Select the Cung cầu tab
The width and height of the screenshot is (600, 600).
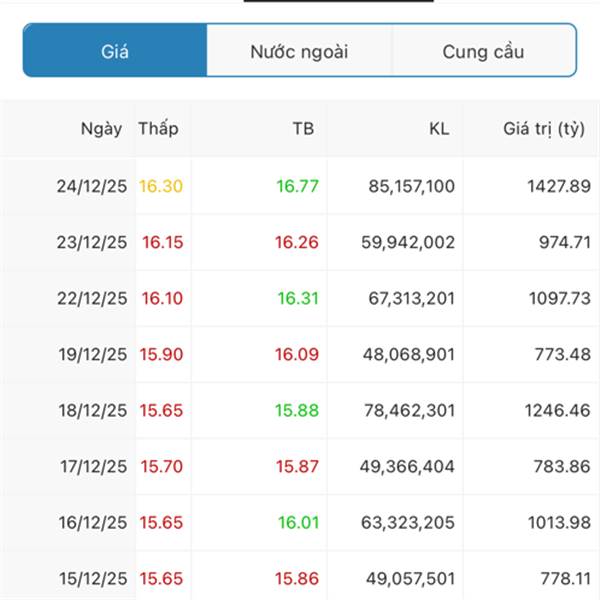tap(483, 51)
